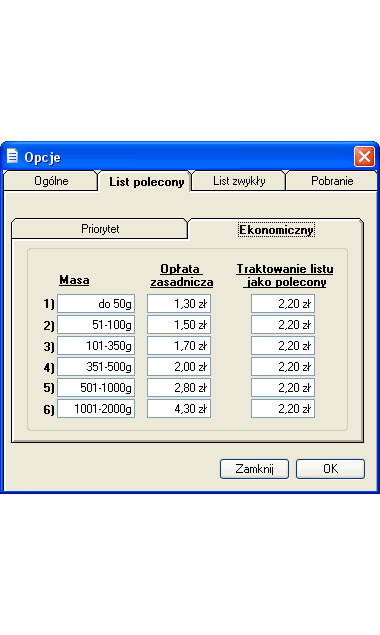Focus the 1,30 zł base fee field
Screen dimensions: 380x635
(x=179, y=304)
